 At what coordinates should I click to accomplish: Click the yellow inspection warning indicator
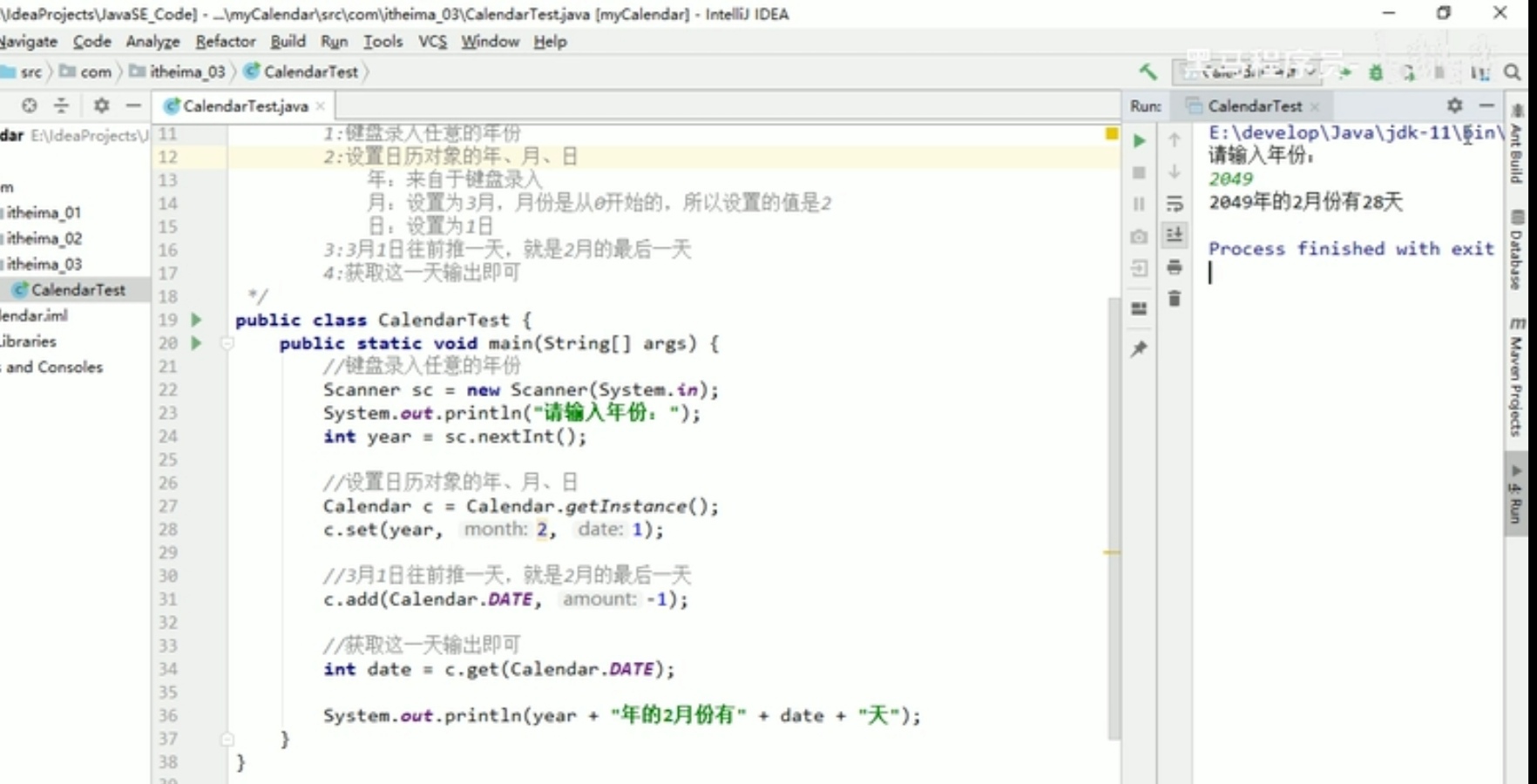[1112, 133]
